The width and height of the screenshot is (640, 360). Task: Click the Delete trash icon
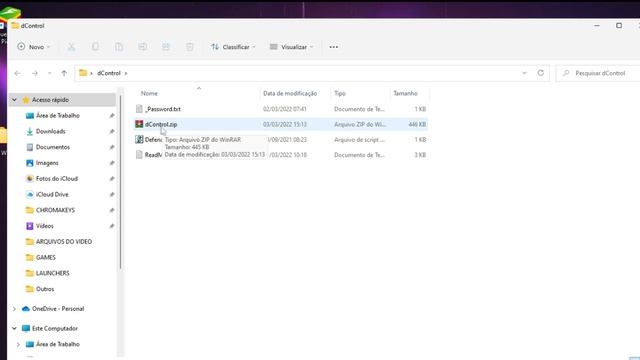click(x=190, y=47)
